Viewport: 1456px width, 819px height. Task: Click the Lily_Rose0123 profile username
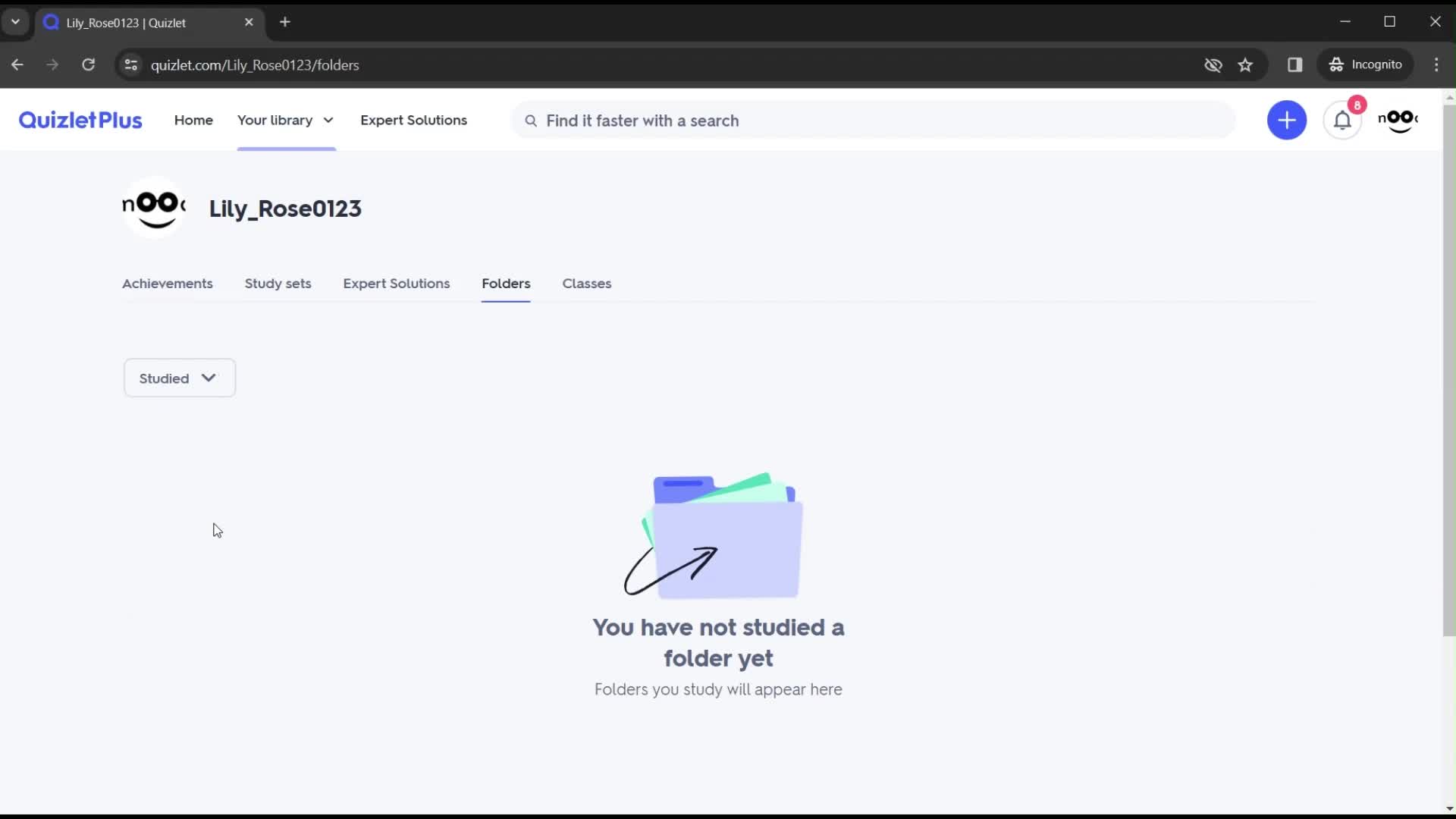(x=285, y=208)
